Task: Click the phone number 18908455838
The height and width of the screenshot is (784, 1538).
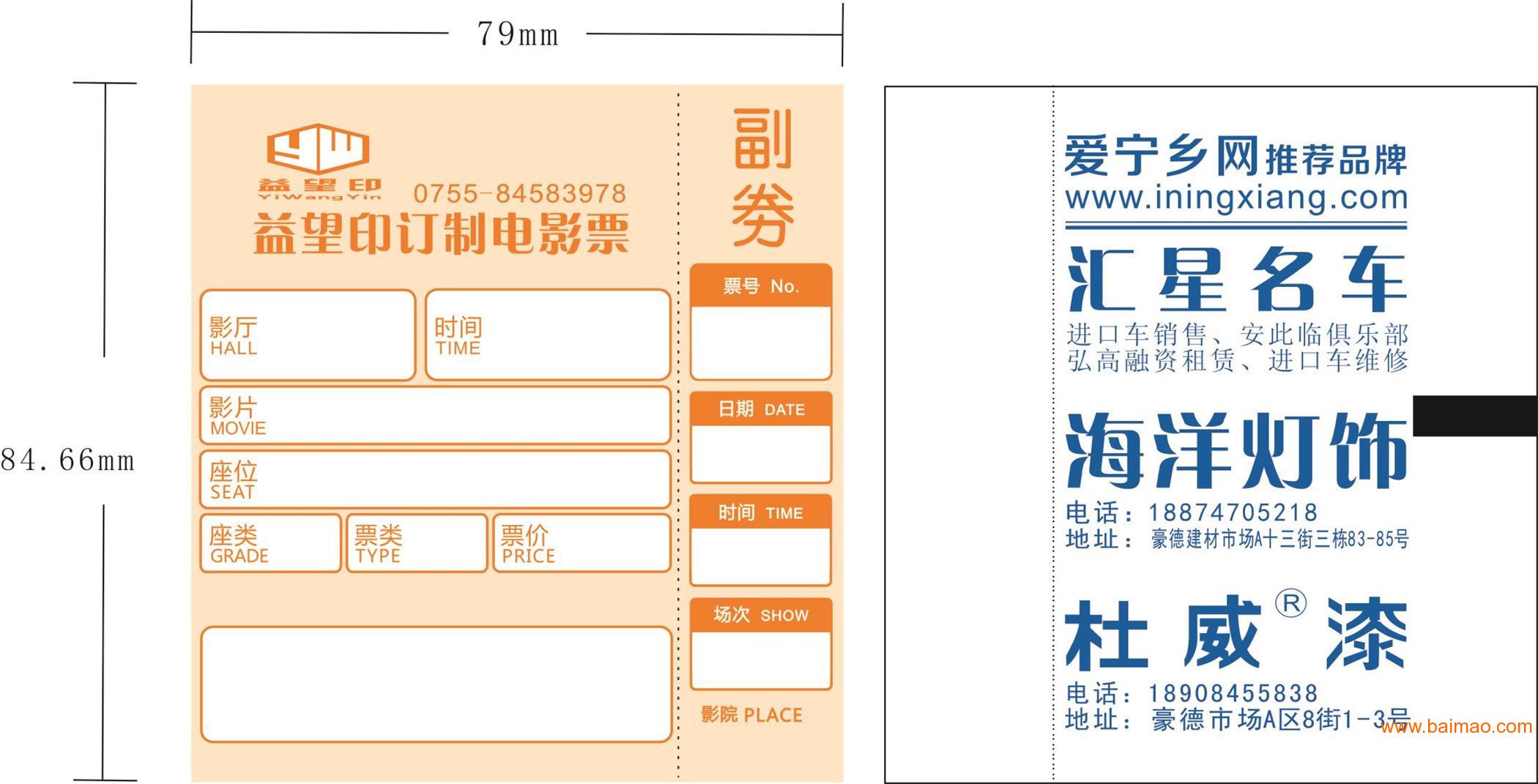Action: [x=1233, y=693]
